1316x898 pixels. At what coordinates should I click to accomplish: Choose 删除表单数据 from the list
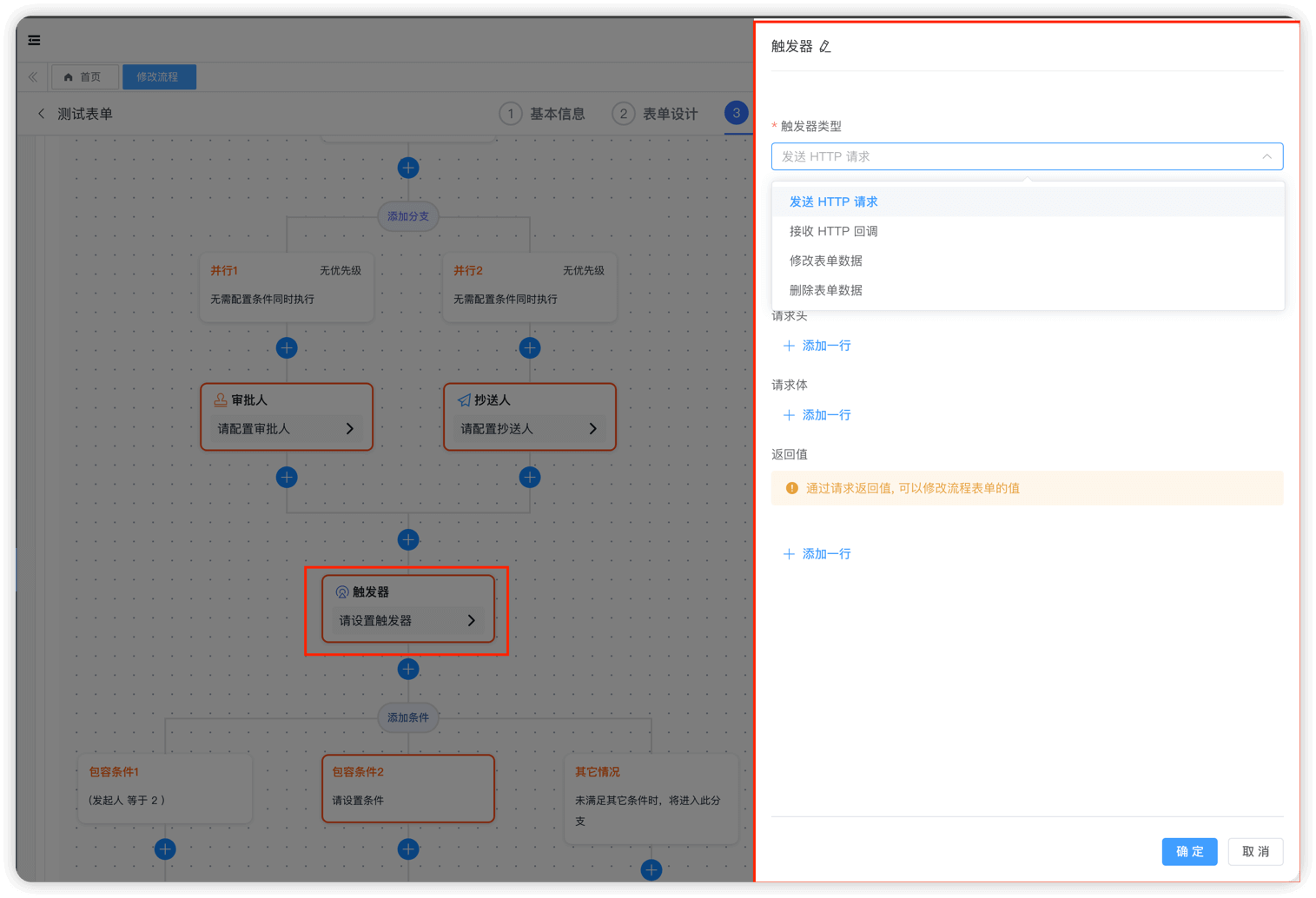coord(825,290)
